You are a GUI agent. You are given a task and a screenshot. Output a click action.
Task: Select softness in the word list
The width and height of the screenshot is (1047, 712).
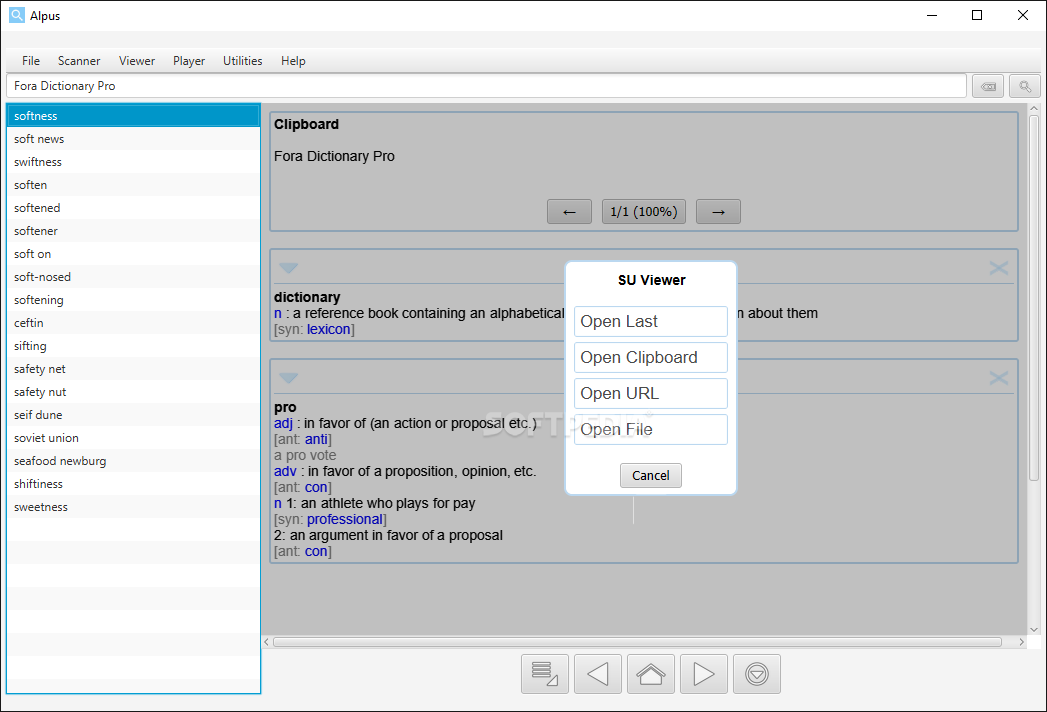pos(134,116)
